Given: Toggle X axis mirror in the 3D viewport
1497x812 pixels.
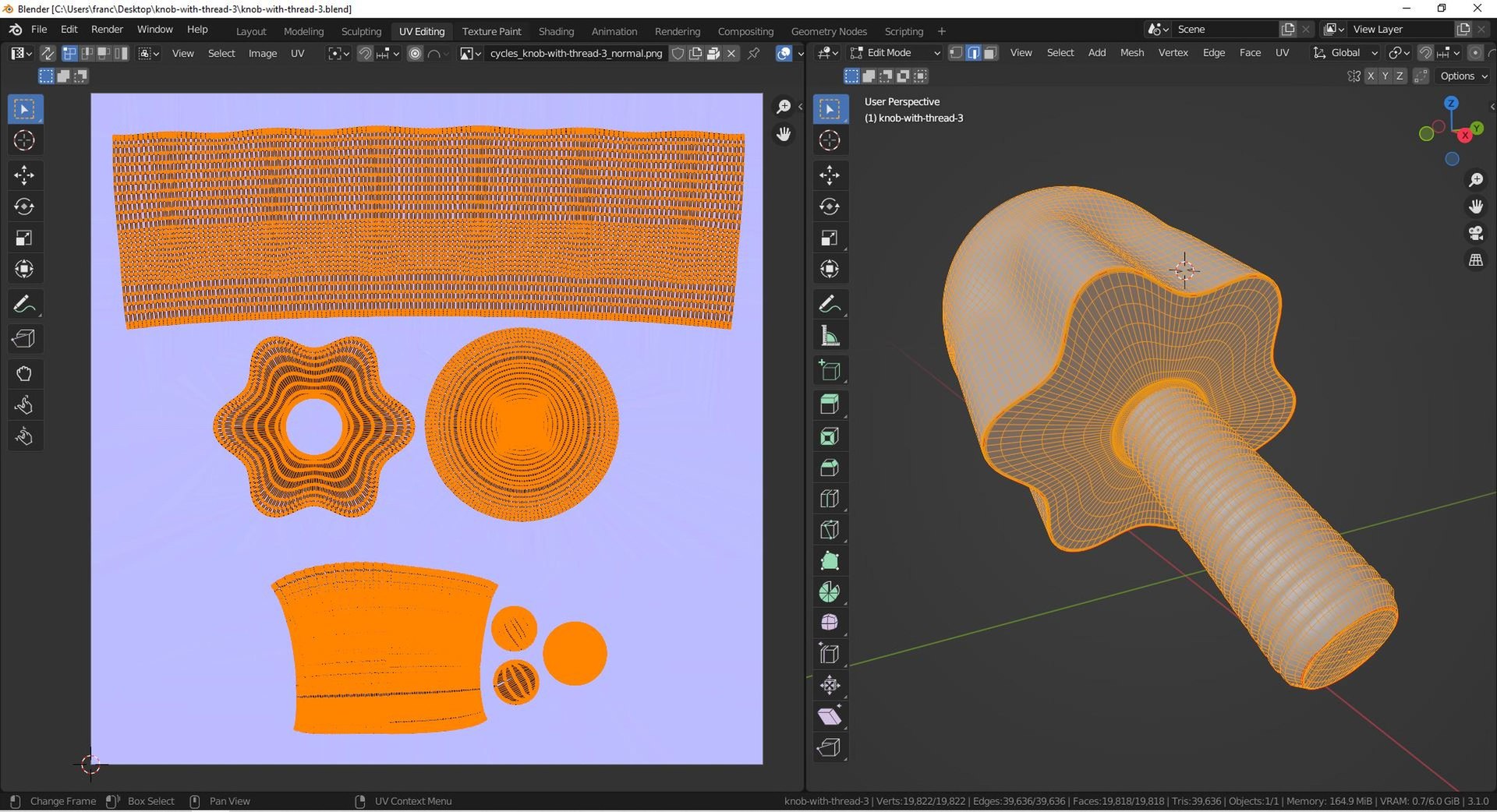Looking at the screenshot, I should pyautogui.click(x=1370, y=76).
